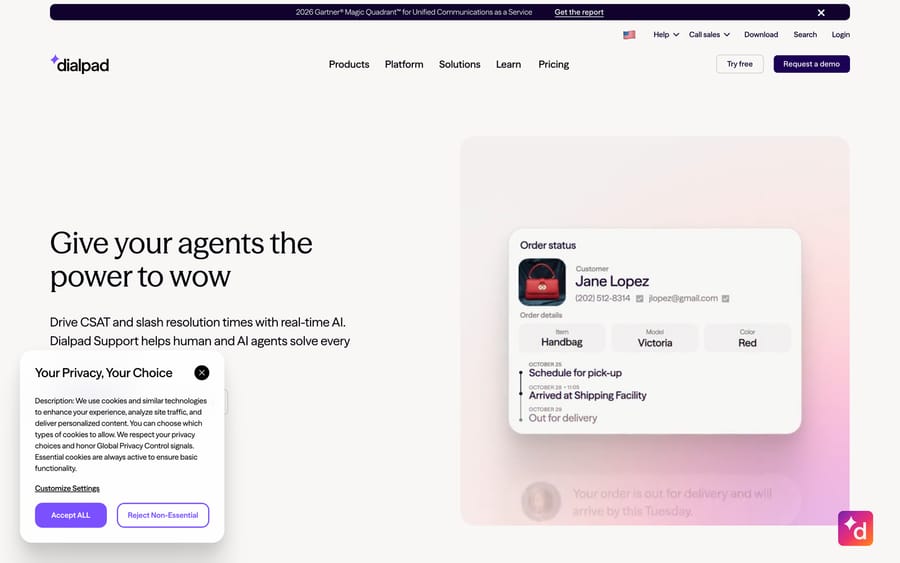
Task: Open the Dialpad chat widget icon
Action: (855, 528)
